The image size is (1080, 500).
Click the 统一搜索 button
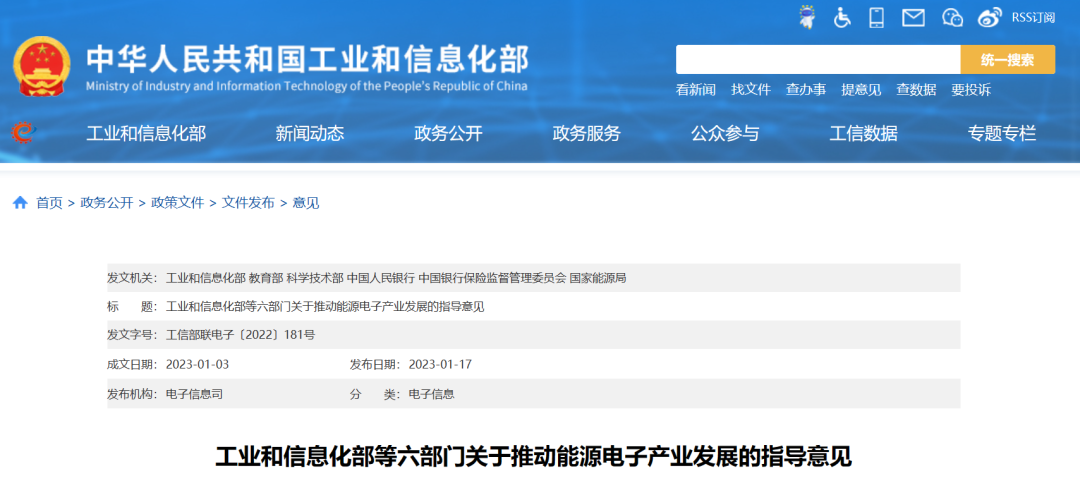tap(1008, 59)
